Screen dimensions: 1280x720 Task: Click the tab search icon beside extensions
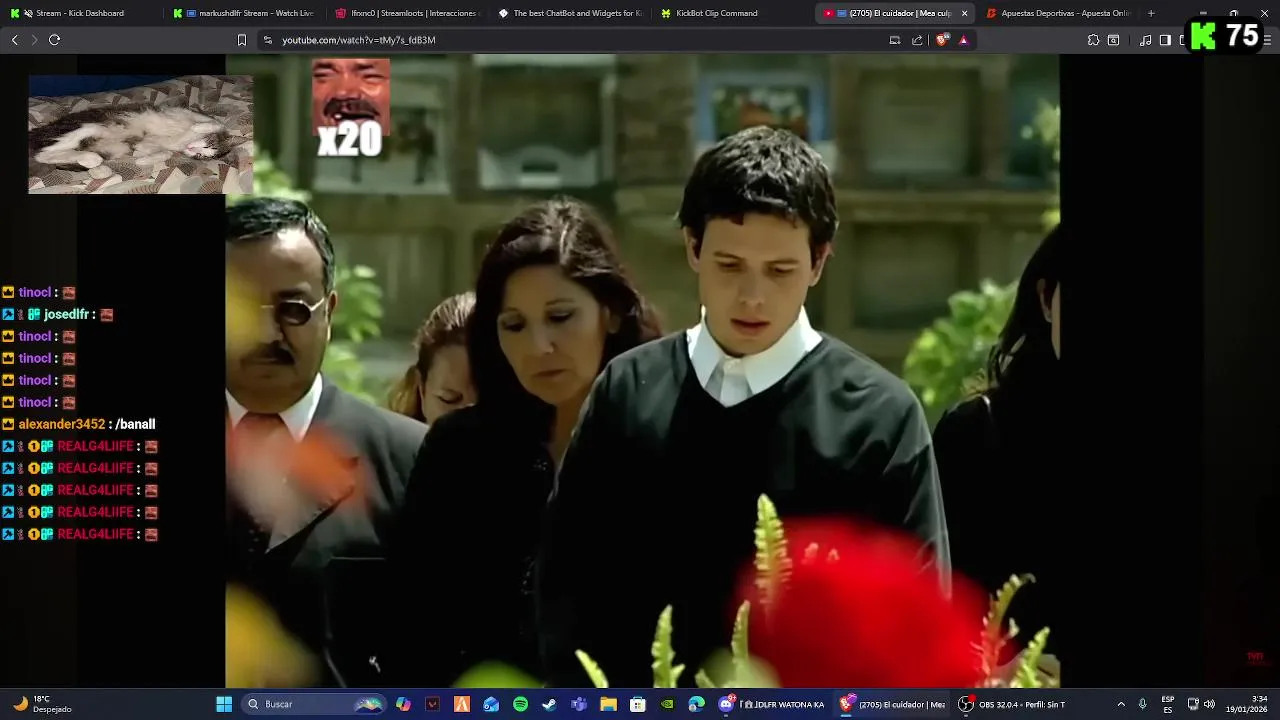pyautogui.click(x=1113, y=40)
